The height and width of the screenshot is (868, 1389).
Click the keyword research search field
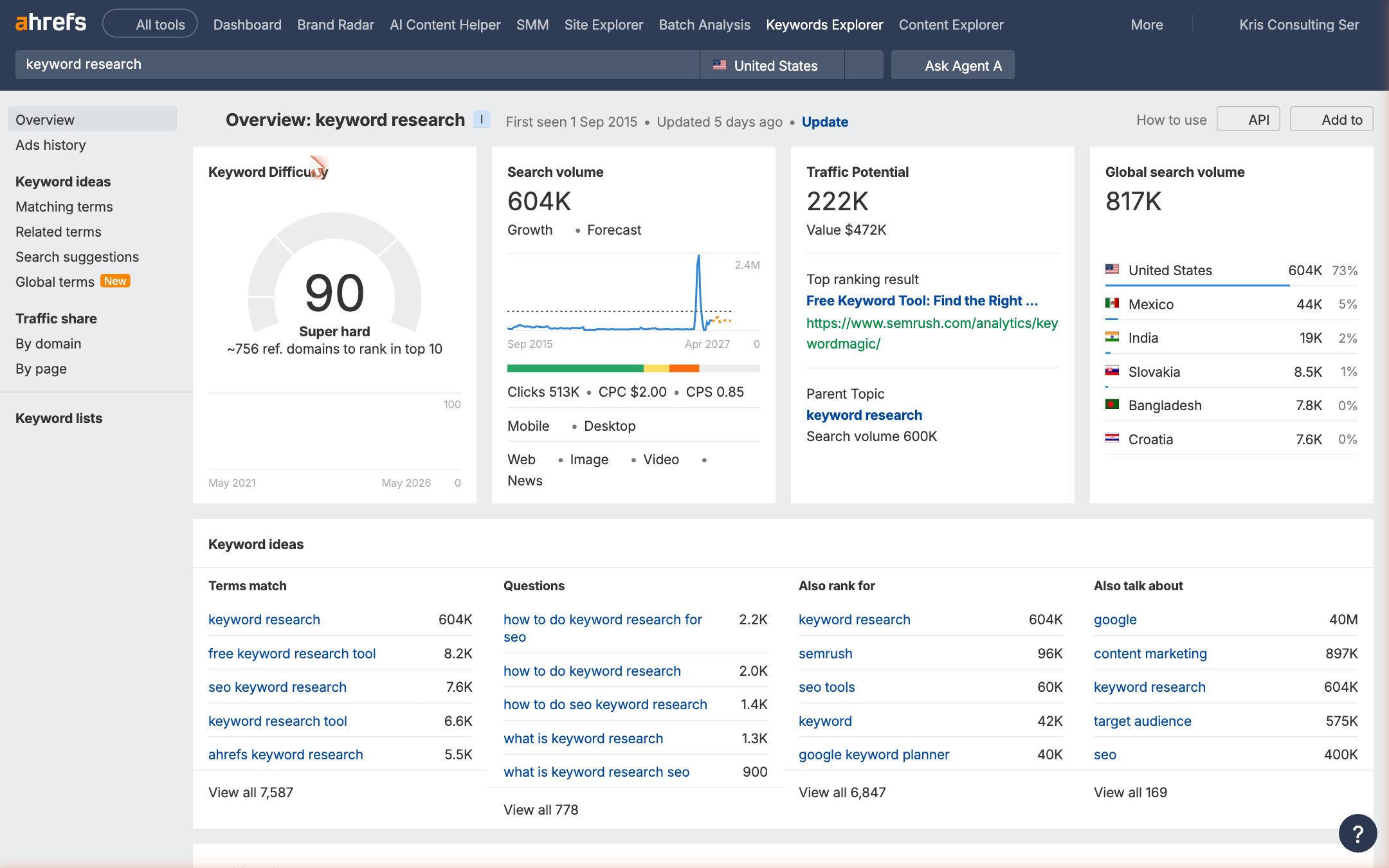(x=358, y=65)
